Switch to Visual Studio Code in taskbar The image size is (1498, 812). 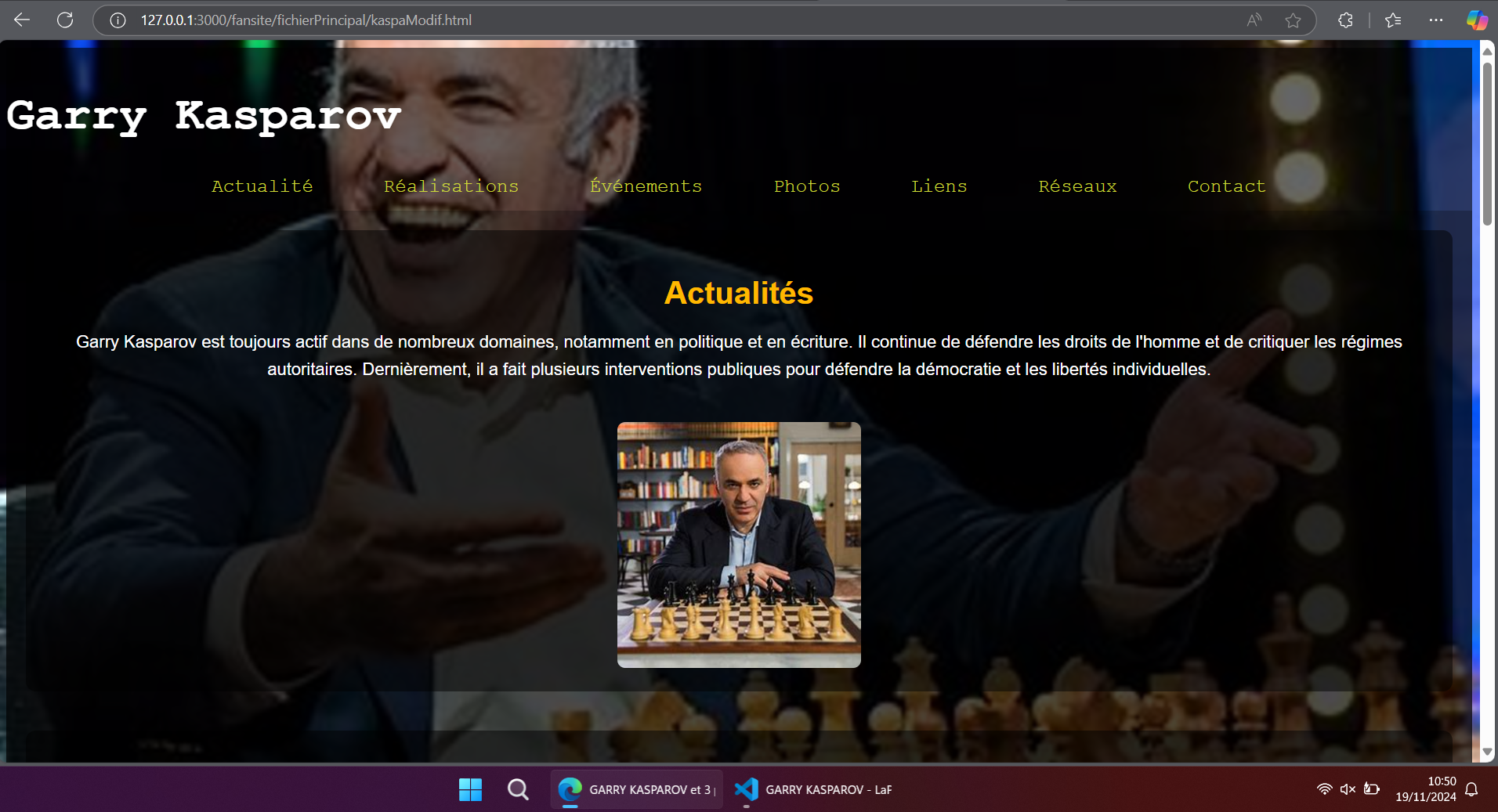(x=813, y=789)
